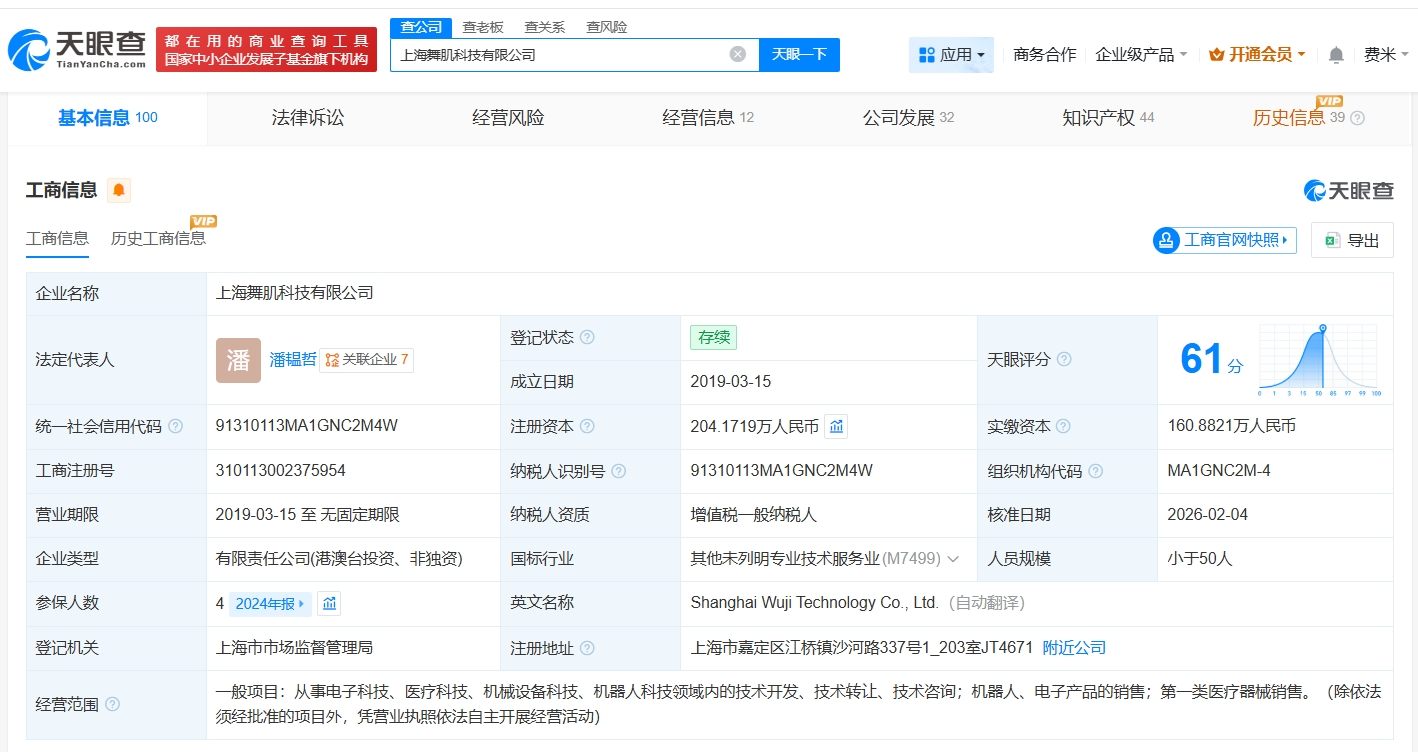Click the company name search input field
The width and height of the screenshot is (1418, 752).
point(560,54)
